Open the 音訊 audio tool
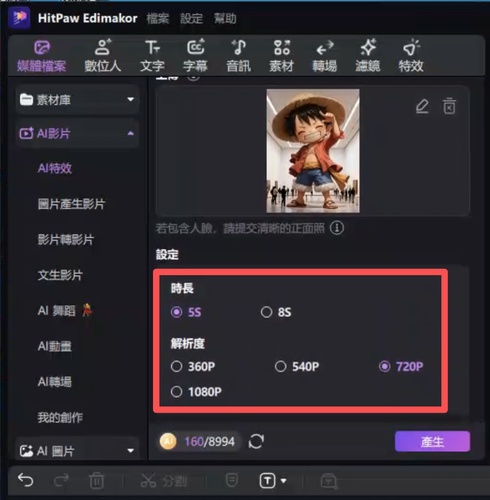Screen dimensions: 490x500 (x=239, y=56)
